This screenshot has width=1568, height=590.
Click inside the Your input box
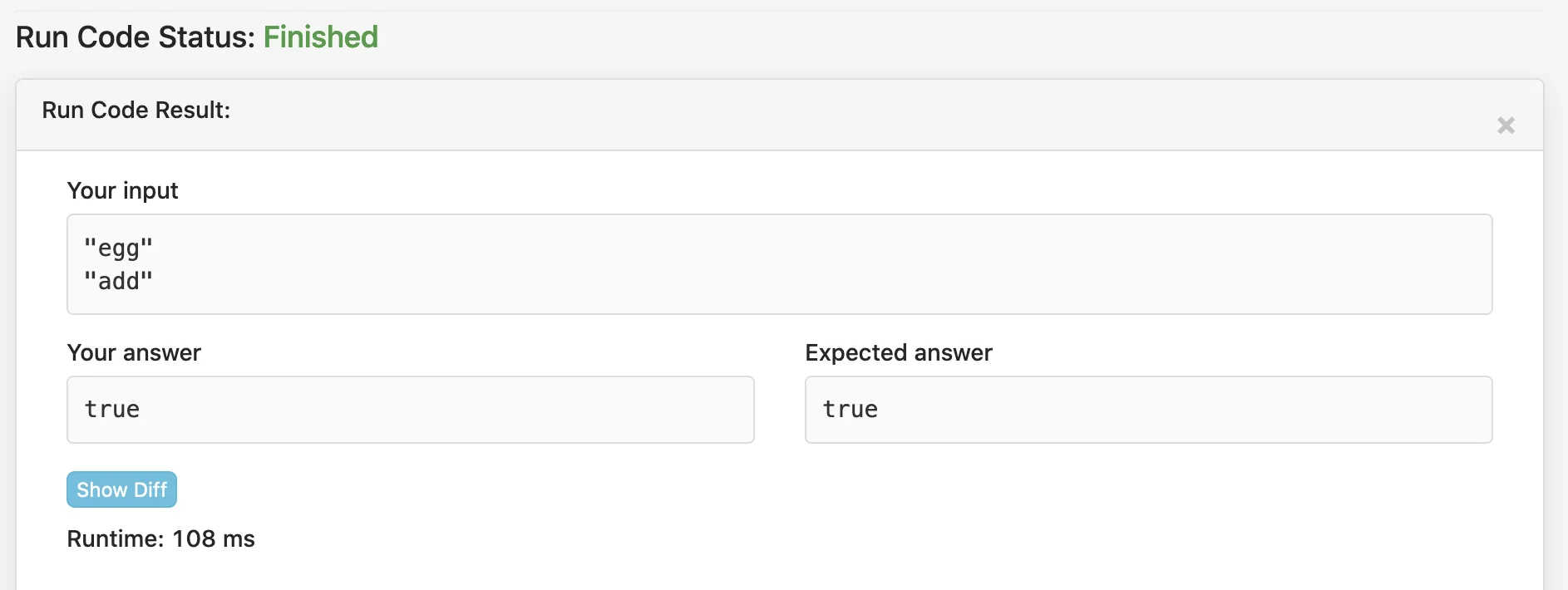(x=779, y=264)
